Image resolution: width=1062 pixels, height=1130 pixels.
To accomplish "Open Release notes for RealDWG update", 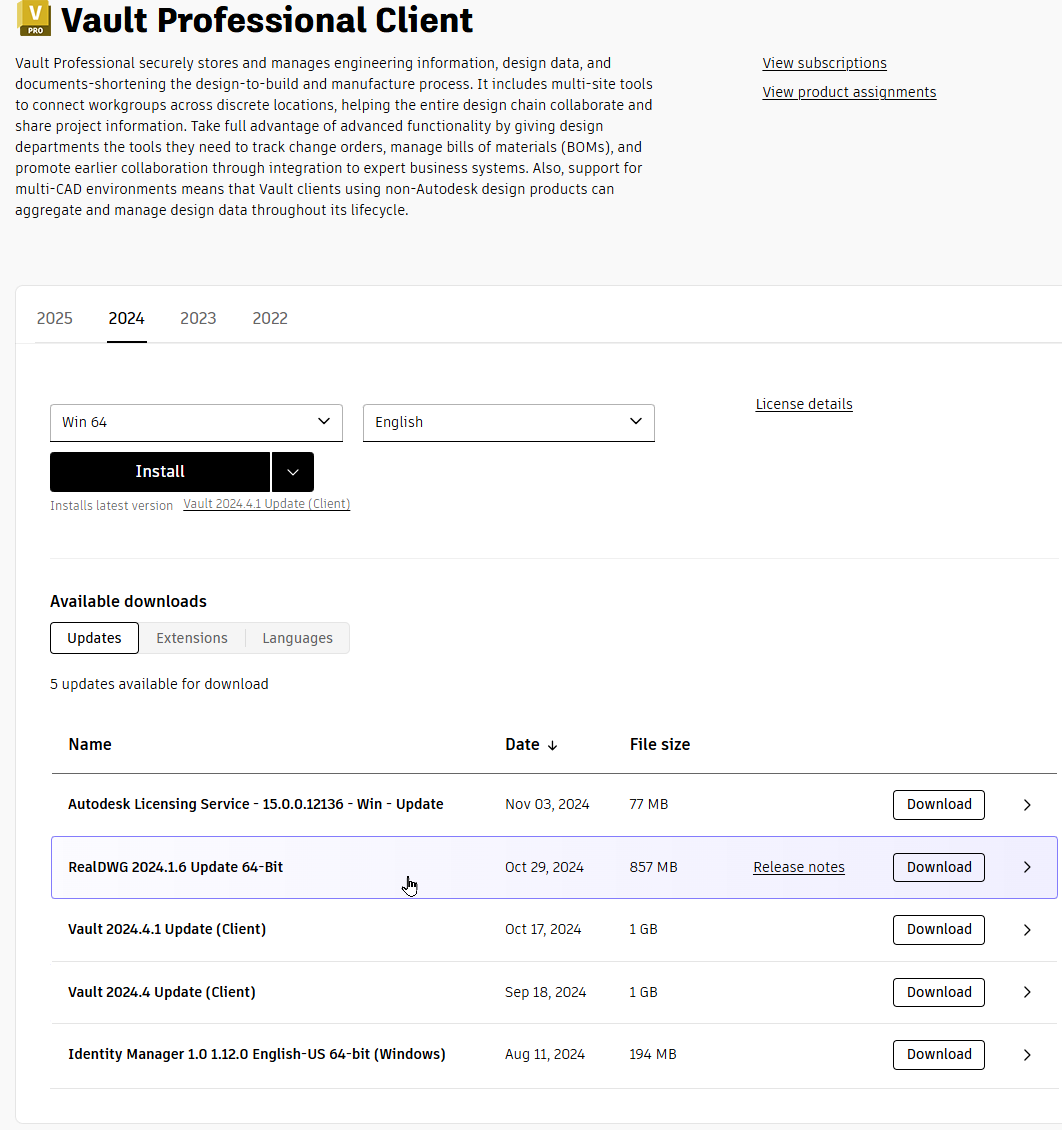I will 798,867.
